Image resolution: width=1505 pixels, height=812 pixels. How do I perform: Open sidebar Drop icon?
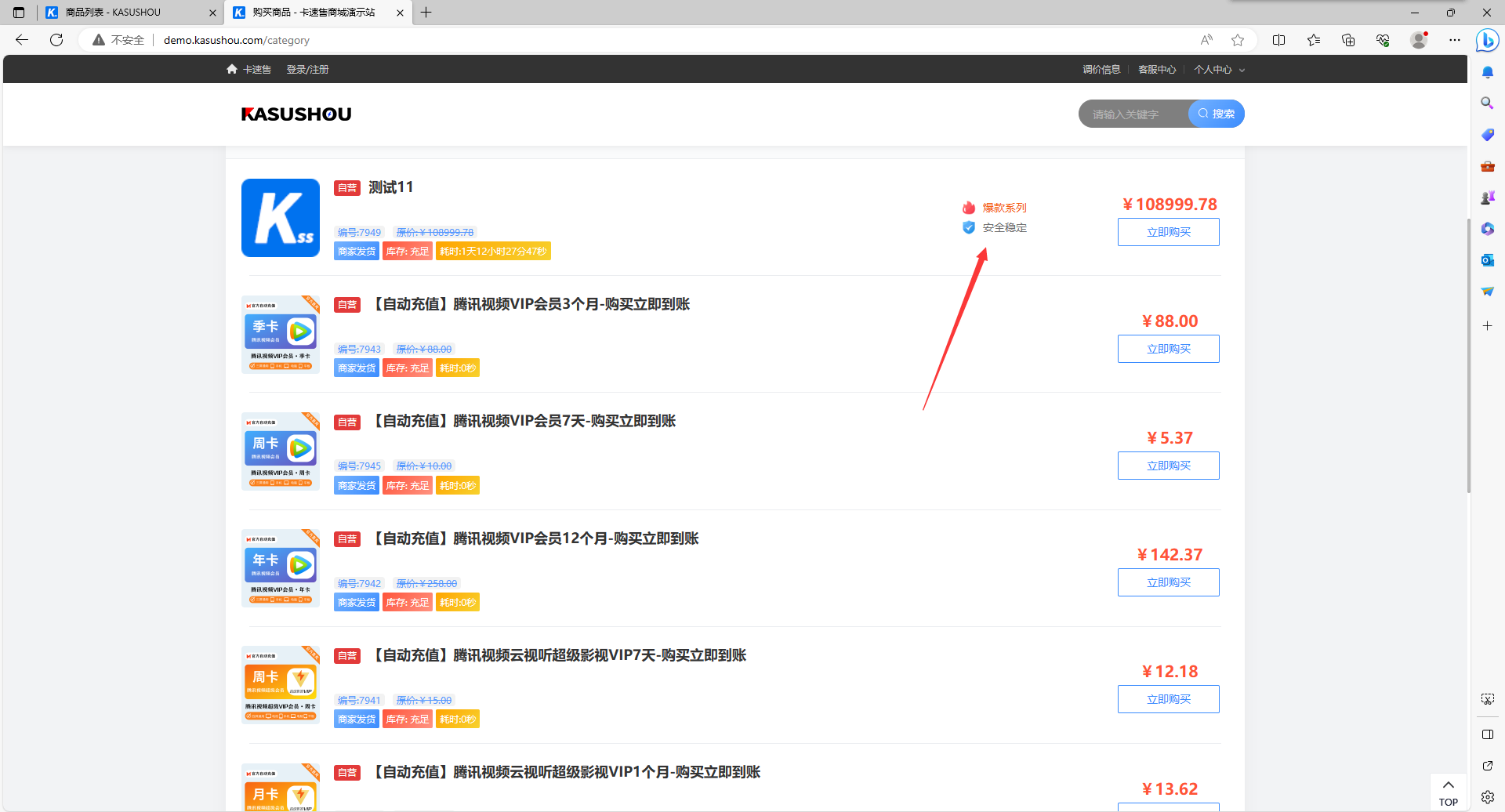pyautogui.click(x=1487, y=292)
